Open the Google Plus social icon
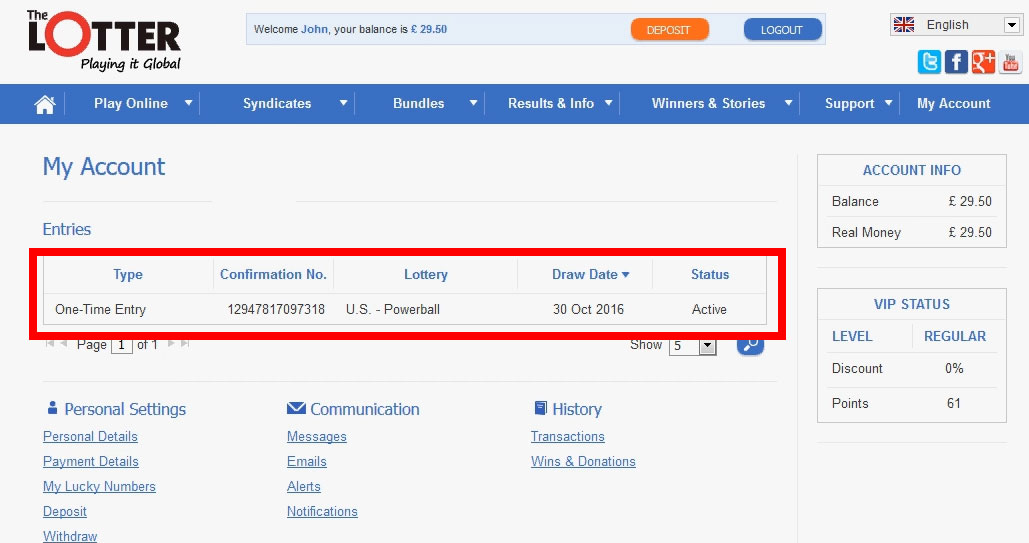 tap(983, 62)
